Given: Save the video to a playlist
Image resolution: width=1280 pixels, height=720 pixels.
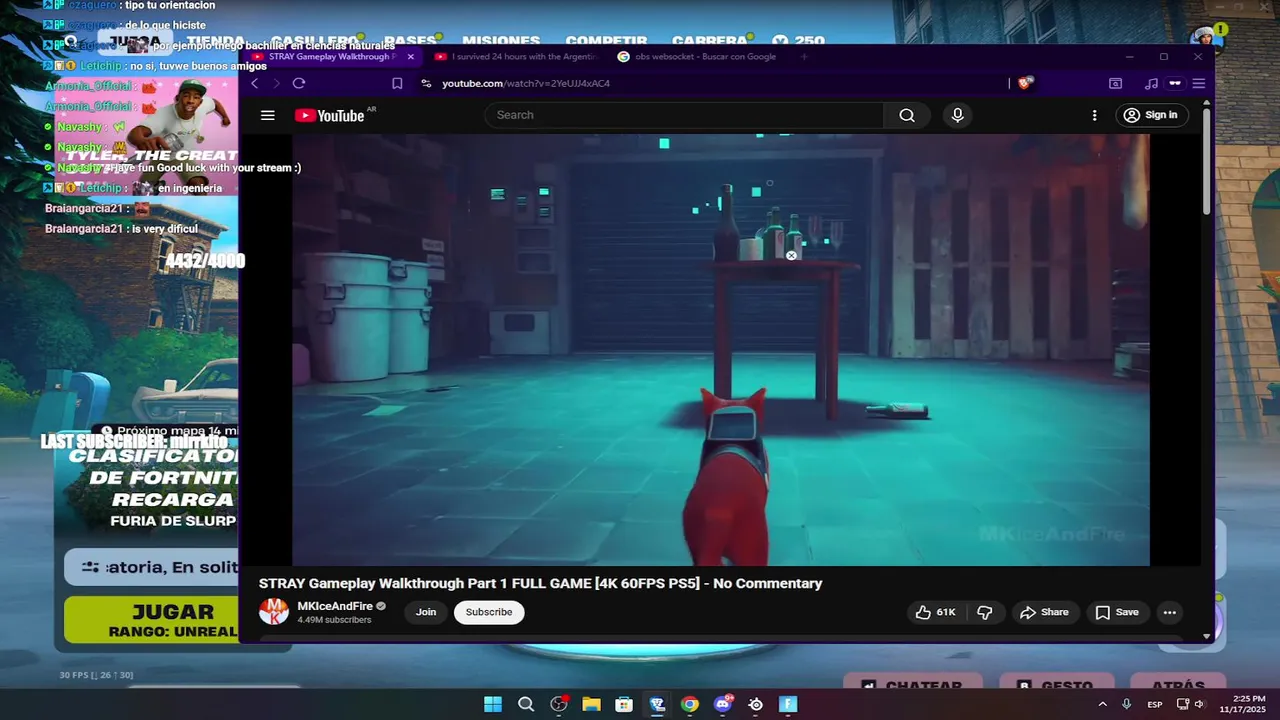Looking at the screenshot, I should pos(1117,612).
